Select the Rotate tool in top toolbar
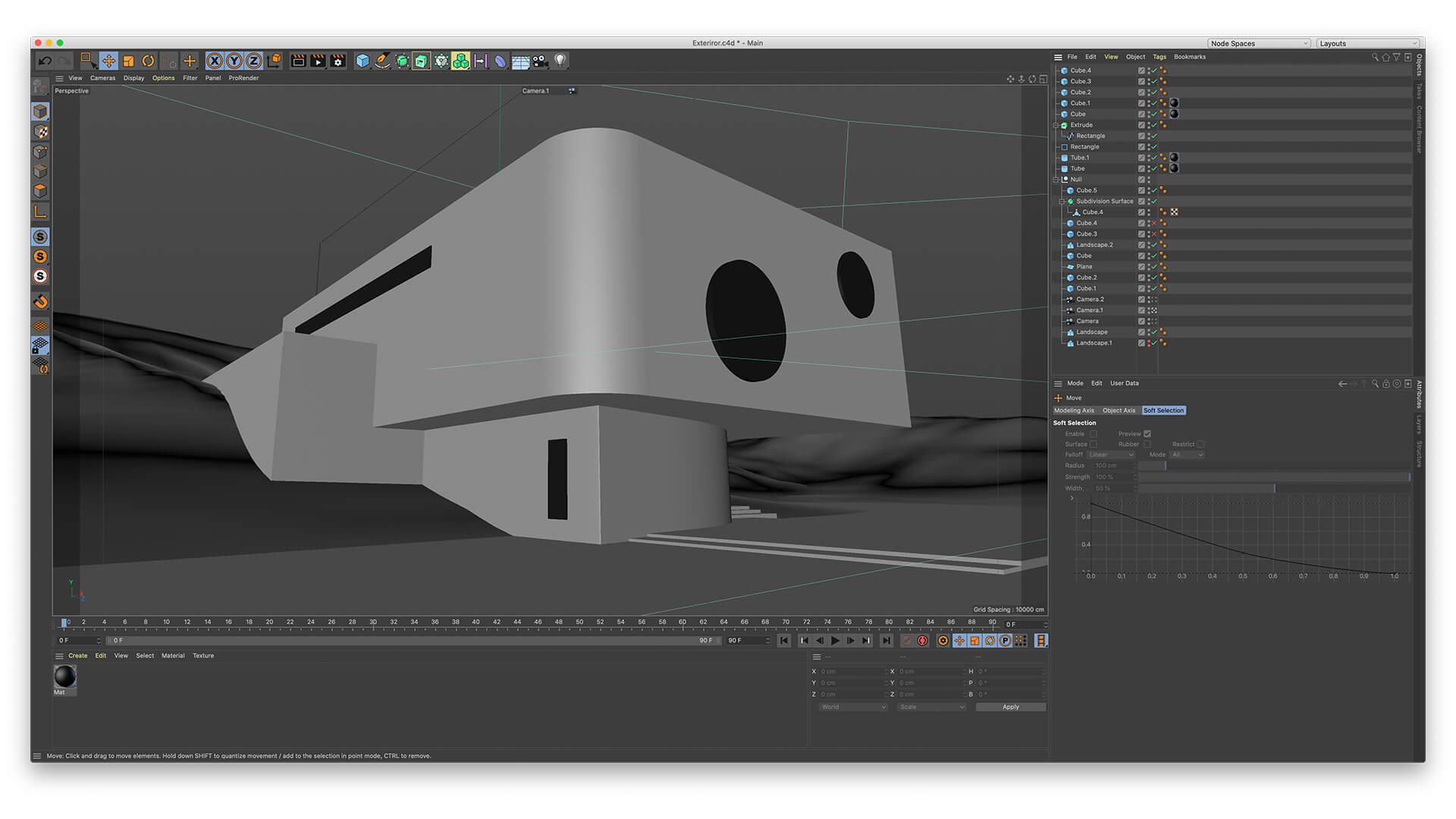 pos(148,61)
